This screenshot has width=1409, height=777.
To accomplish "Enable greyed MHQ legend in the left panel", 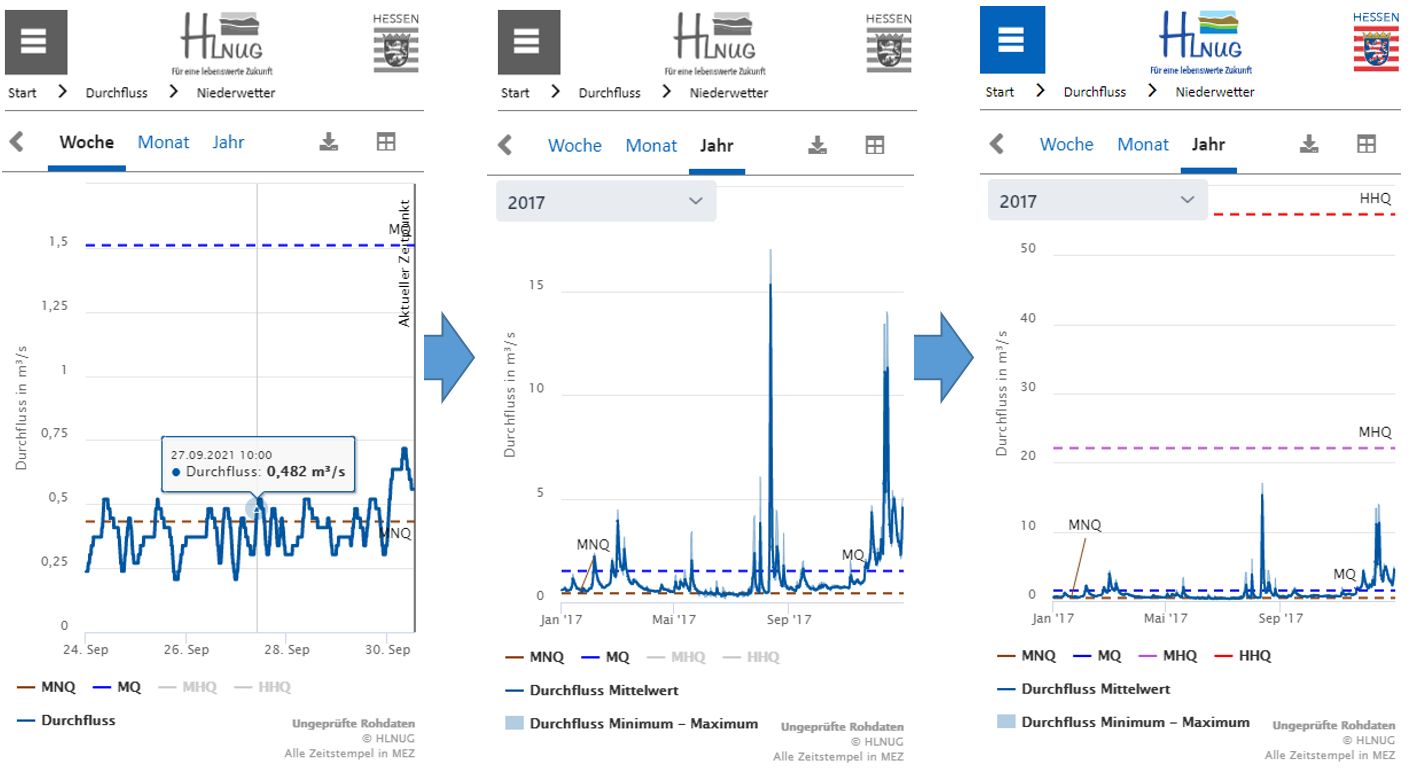I will pyautogui.click(x=183, y=687).
